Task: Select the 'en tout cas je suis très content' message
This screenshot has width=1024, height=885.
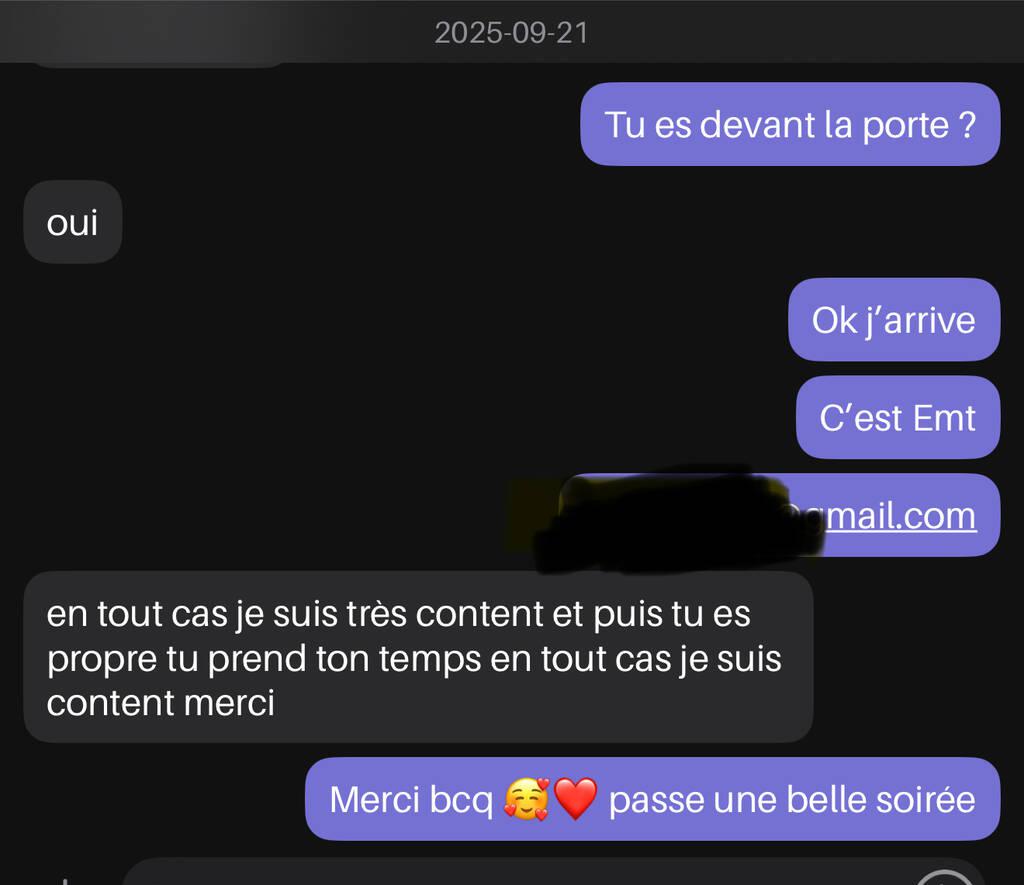Action: coord(418,657)
